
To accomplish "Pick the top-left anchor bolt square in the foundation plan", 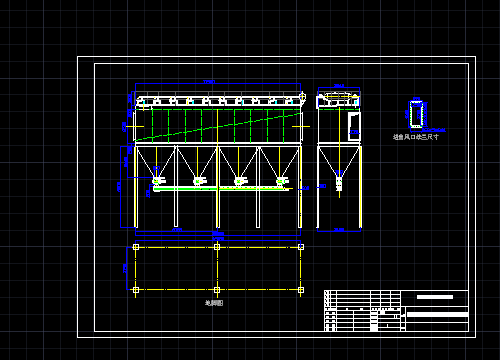I will [136, 247].
